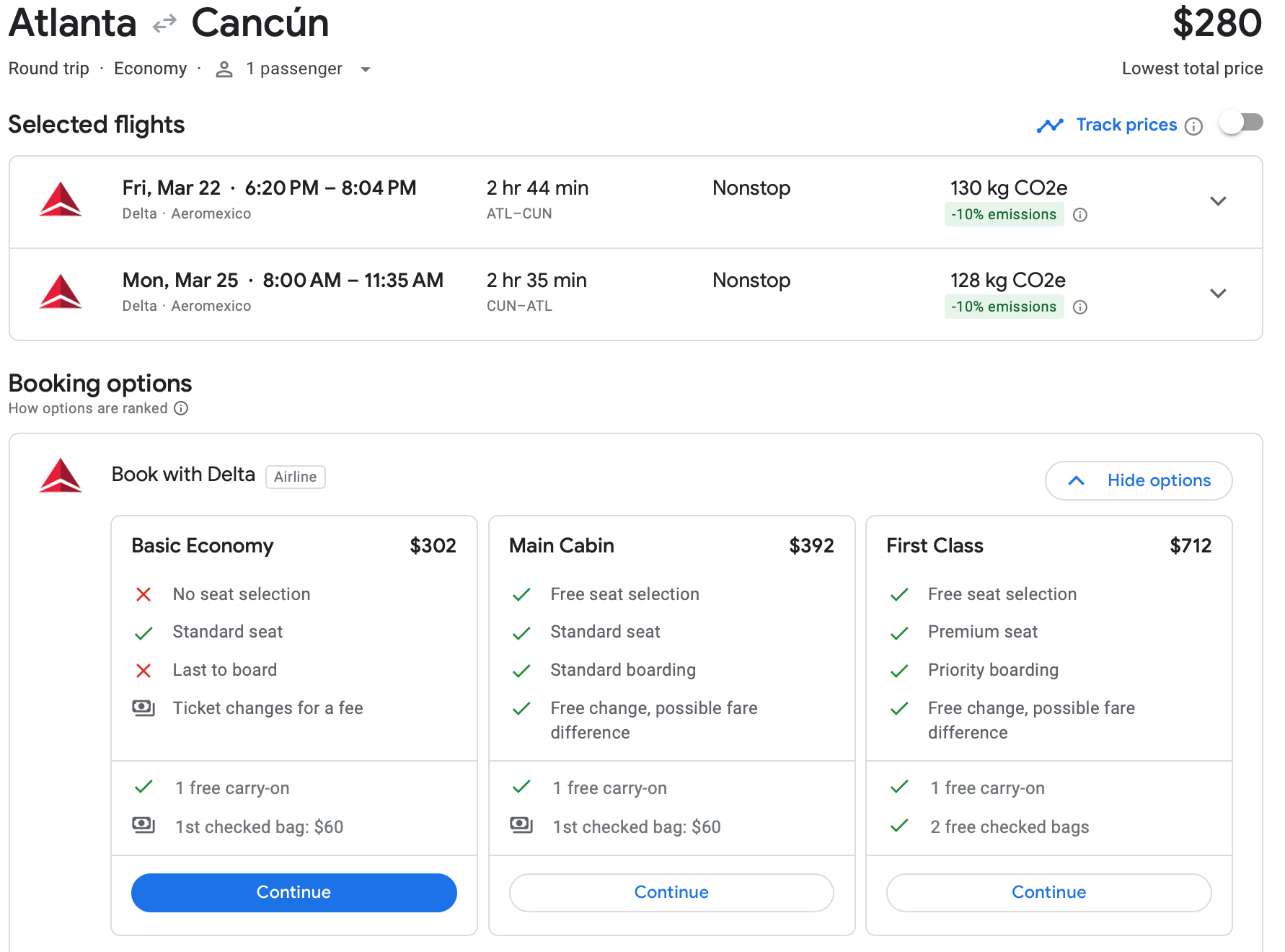Image resolution: width=1285 pixels, height=952 pixels.
Task: Expand the Fri, Mar 22 flight details
Action: tap(1218, 201)
